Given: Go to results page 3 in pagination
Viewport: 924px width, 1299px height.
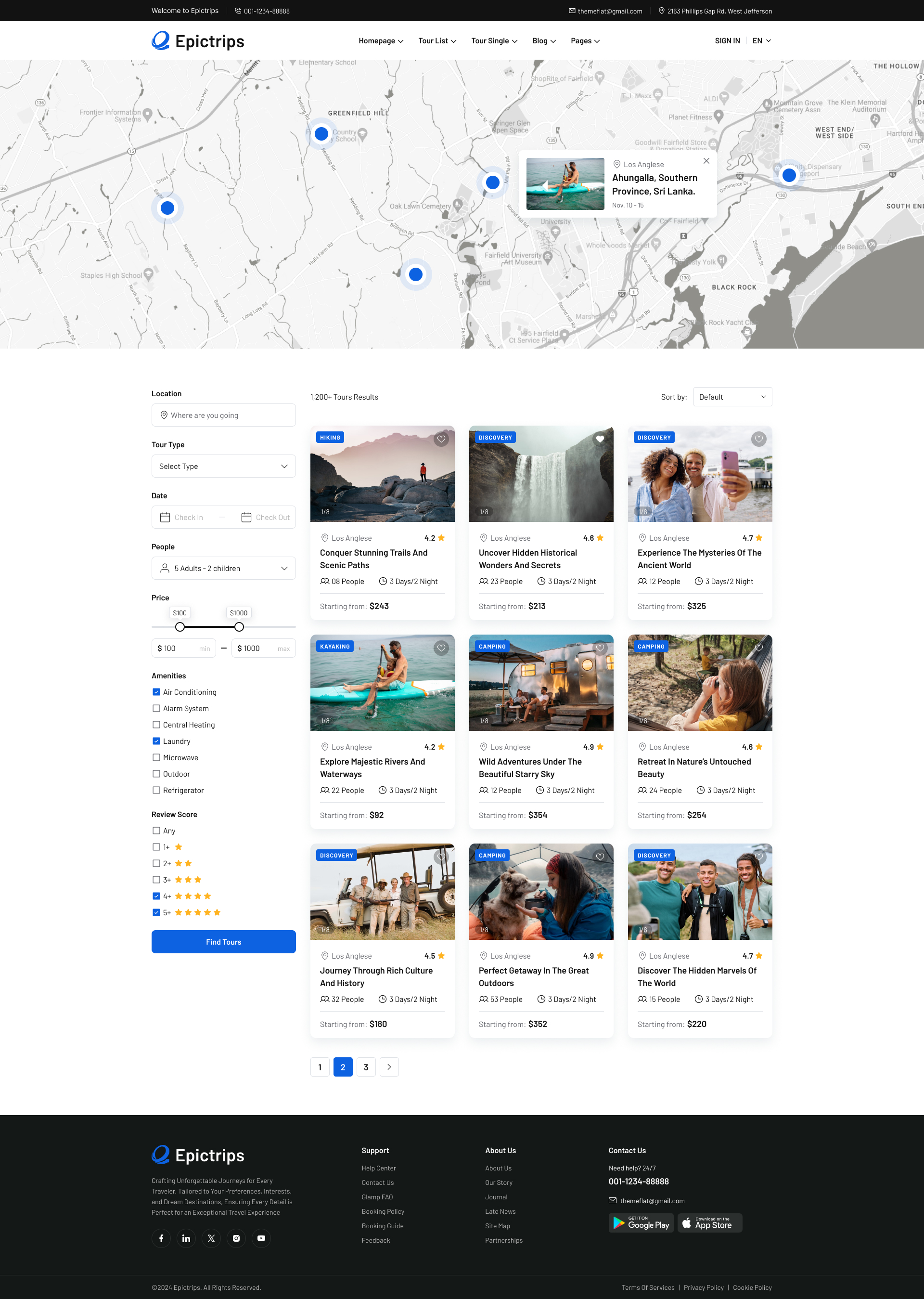Looking at the screenshot, I should [366, 1067].
